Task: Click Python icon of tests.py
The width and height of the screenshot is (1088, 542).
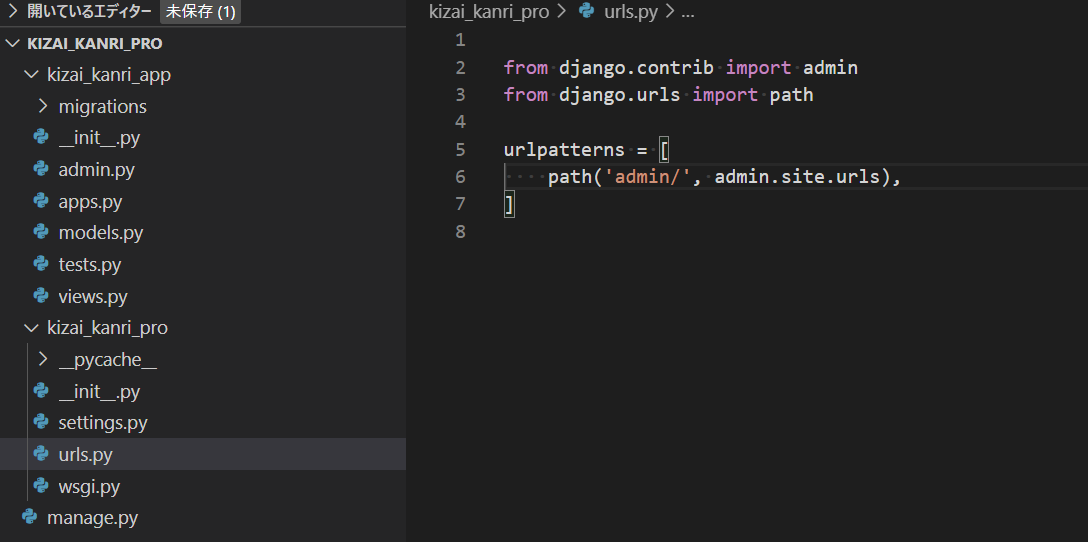Action: pos(41,264)
